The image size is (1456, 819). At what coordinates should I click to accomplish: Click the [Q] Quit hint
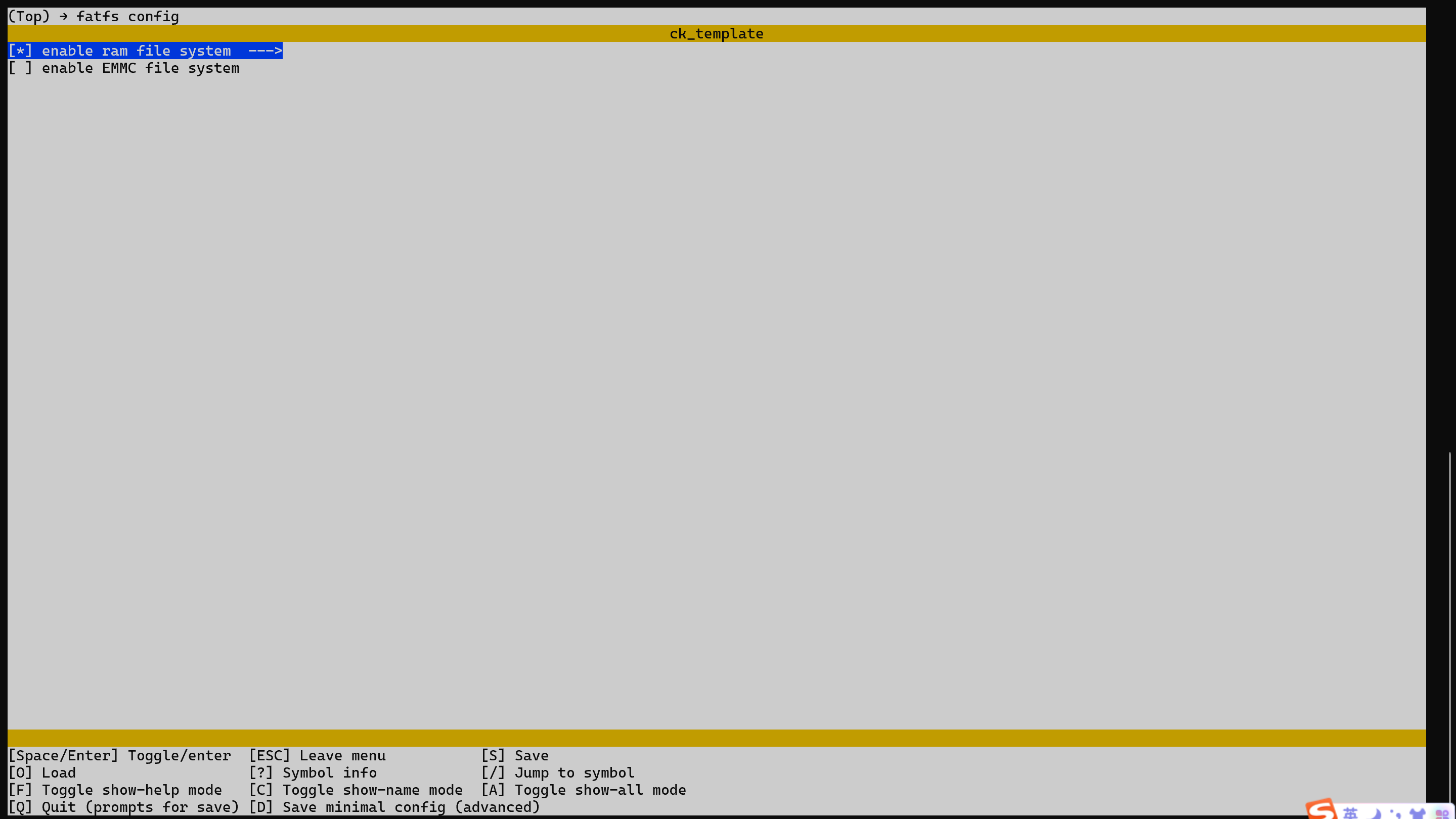click(124, 807)
